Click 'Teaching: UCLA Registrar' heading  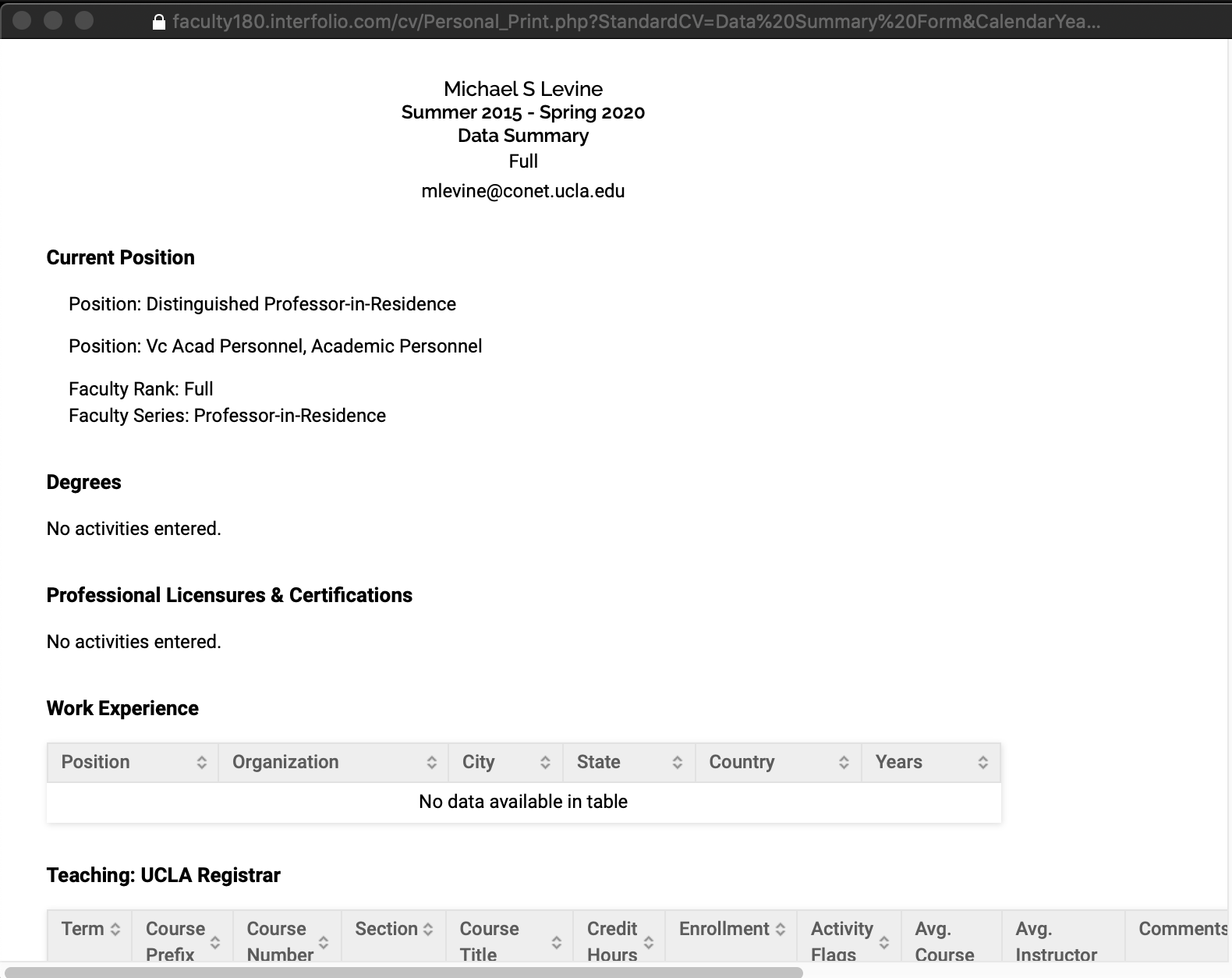coord(164,875)
